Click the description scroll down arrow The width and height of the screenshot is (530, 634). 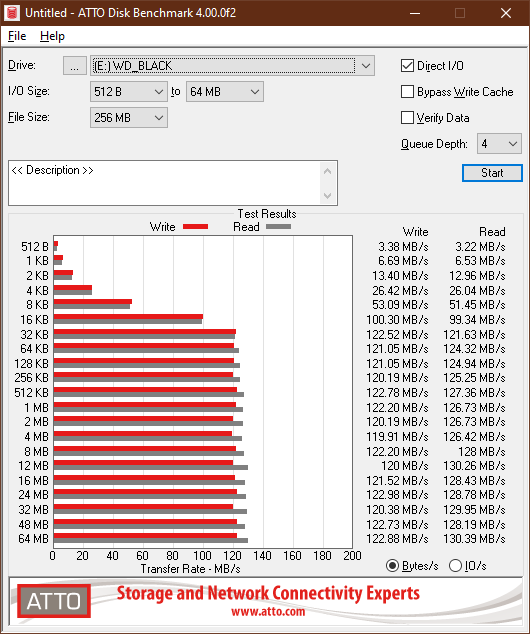tap(327, 196)
